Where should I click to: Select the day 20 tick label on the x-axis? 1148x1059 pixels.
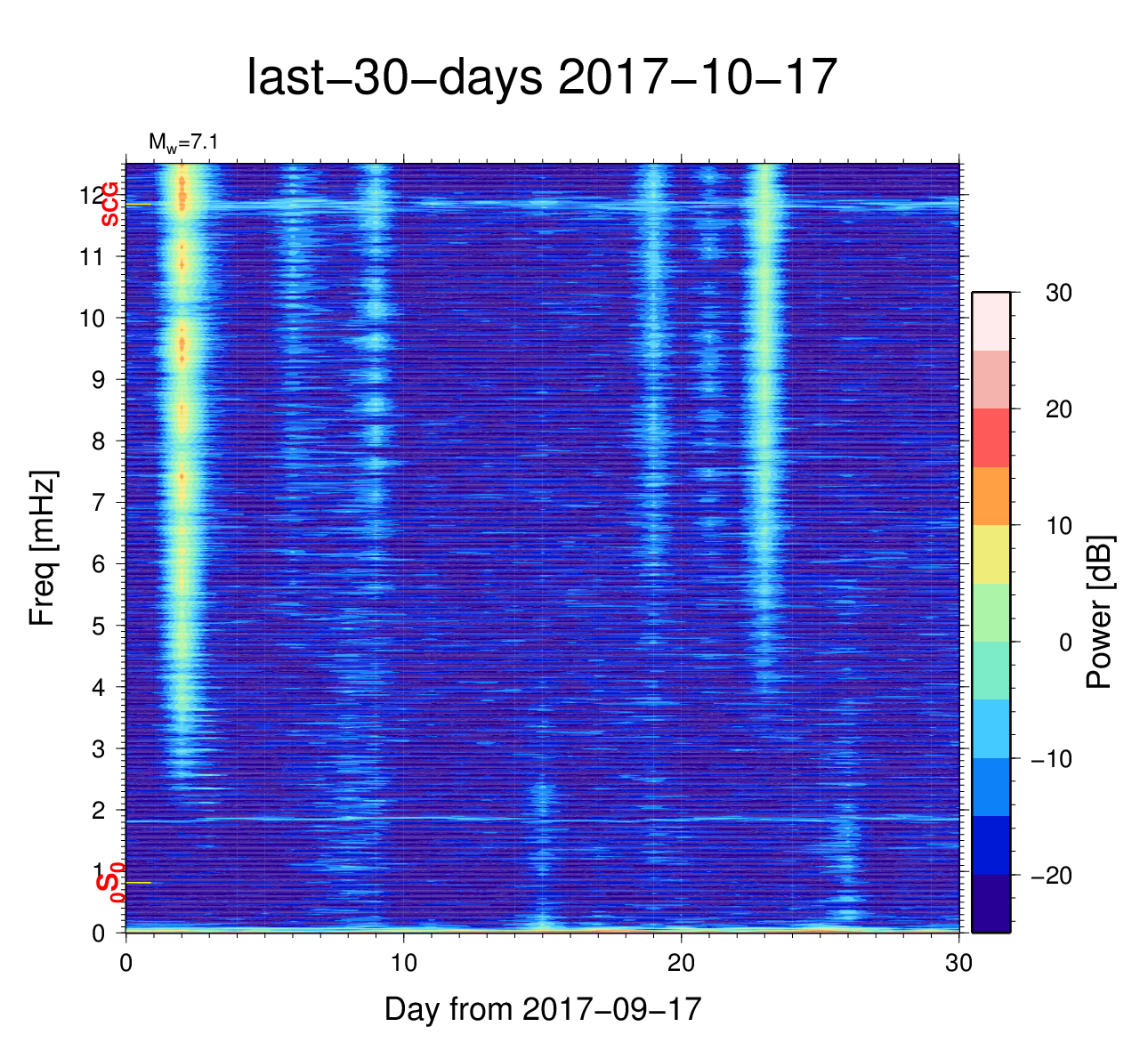click(x=682, y=964)
